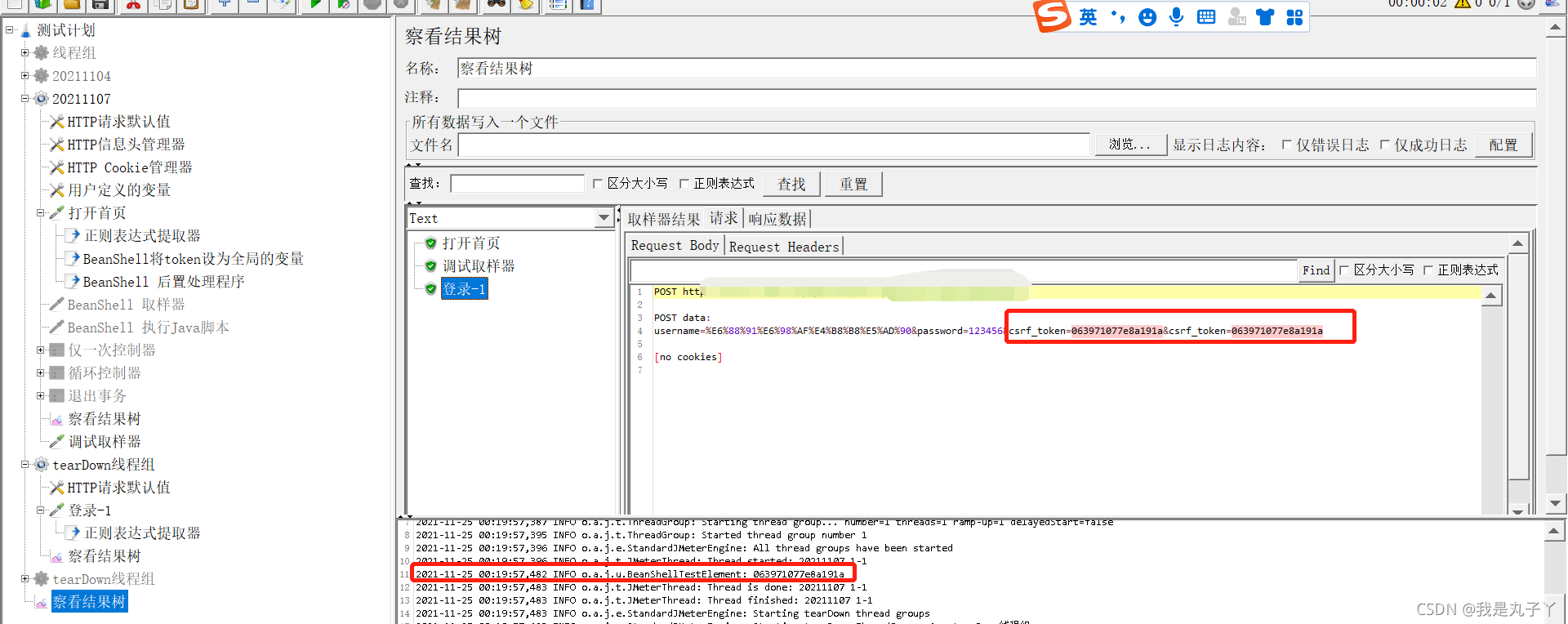Open the Request Headers sub-tab
The width and height of the screenshot is (1568, 624).
784,247
